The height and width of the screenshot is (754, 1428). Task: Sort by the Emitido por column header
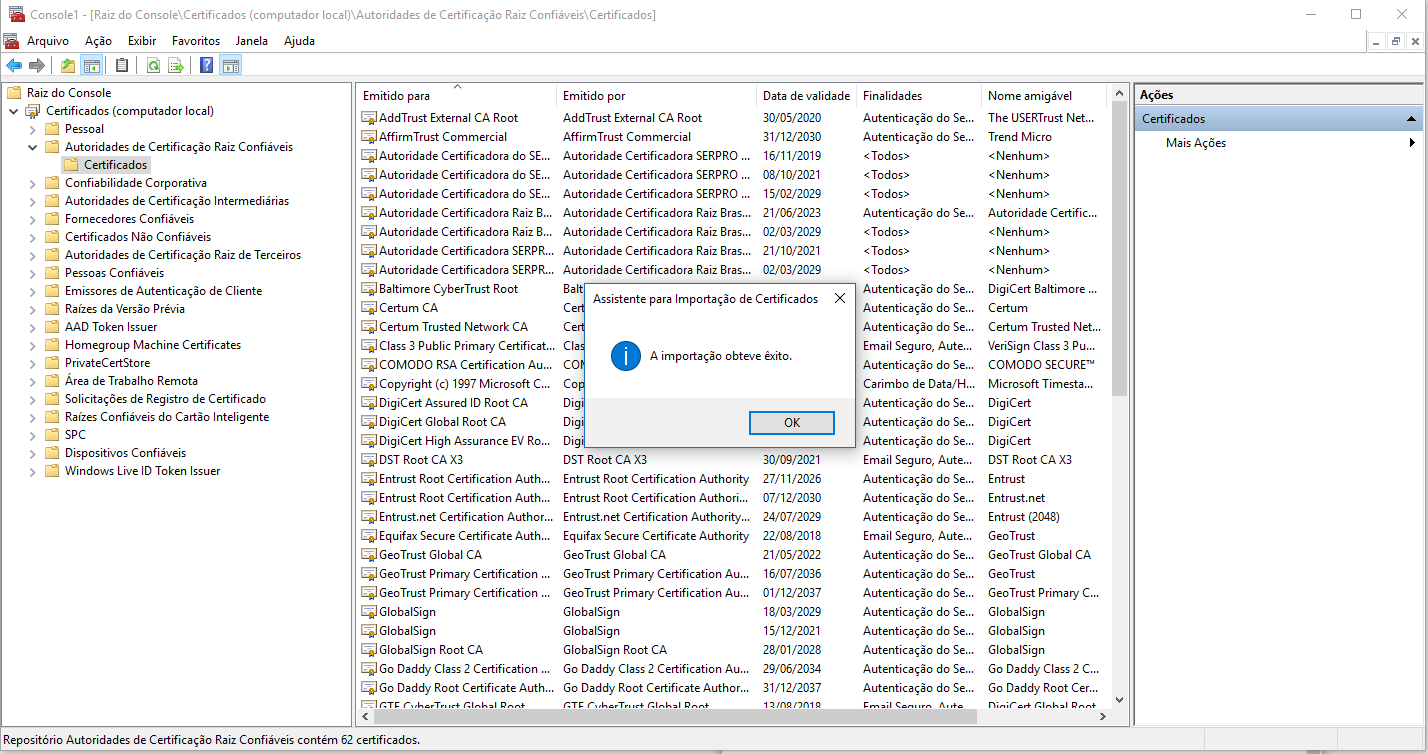(x=656, y=96)
